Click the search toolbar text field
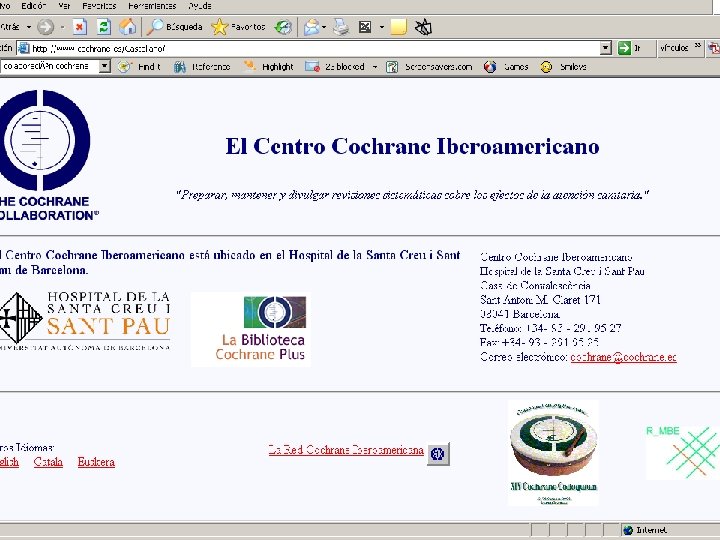 pos(50,67)
